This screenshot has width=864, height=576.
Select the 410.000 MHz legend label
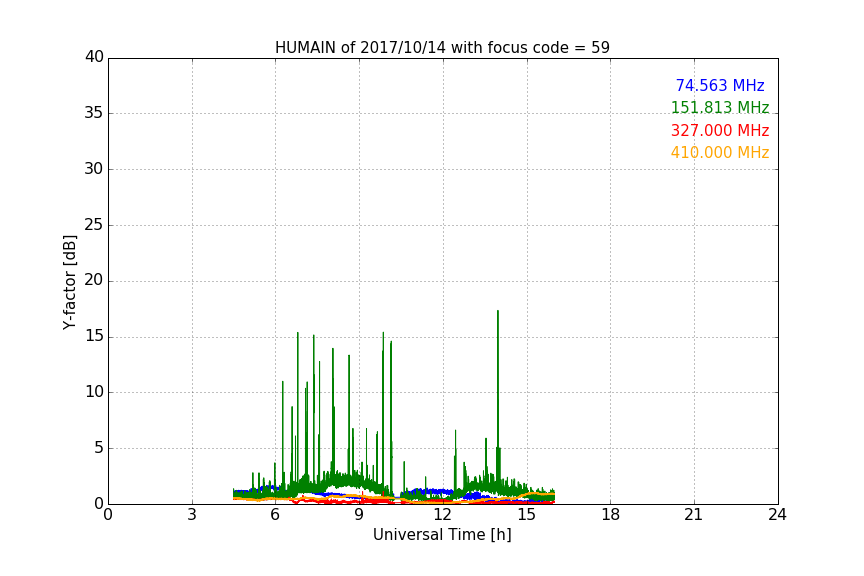coord(720,153)
